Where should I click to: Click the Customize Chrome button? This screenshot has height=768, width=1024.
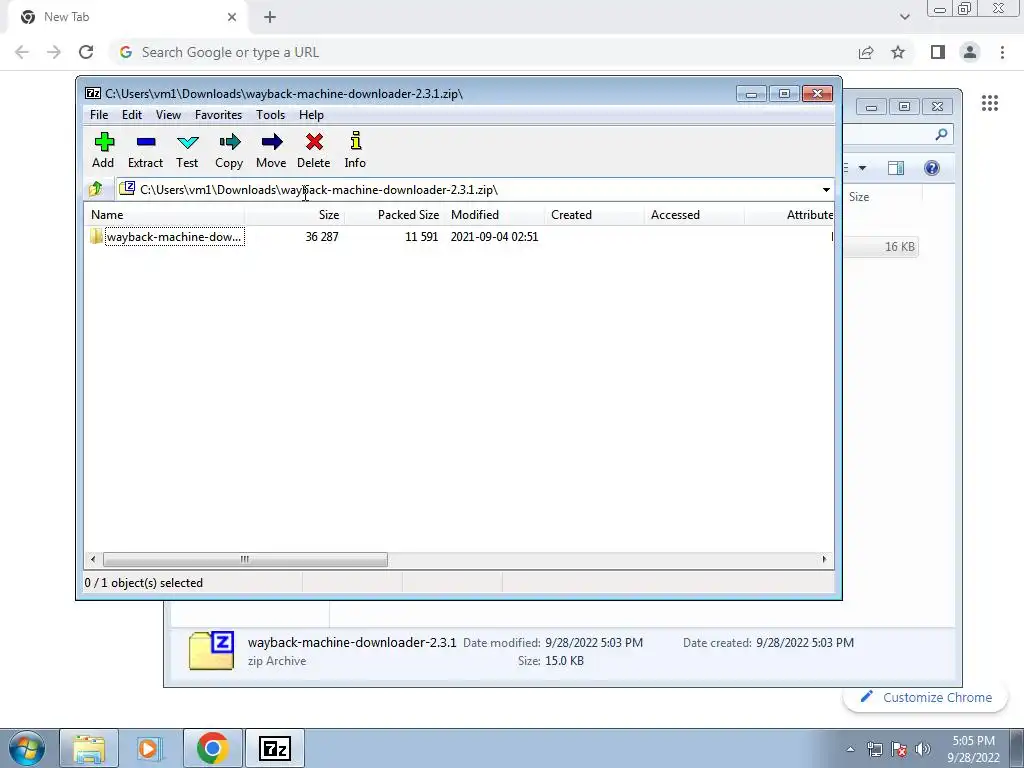[x=926, y=697]
